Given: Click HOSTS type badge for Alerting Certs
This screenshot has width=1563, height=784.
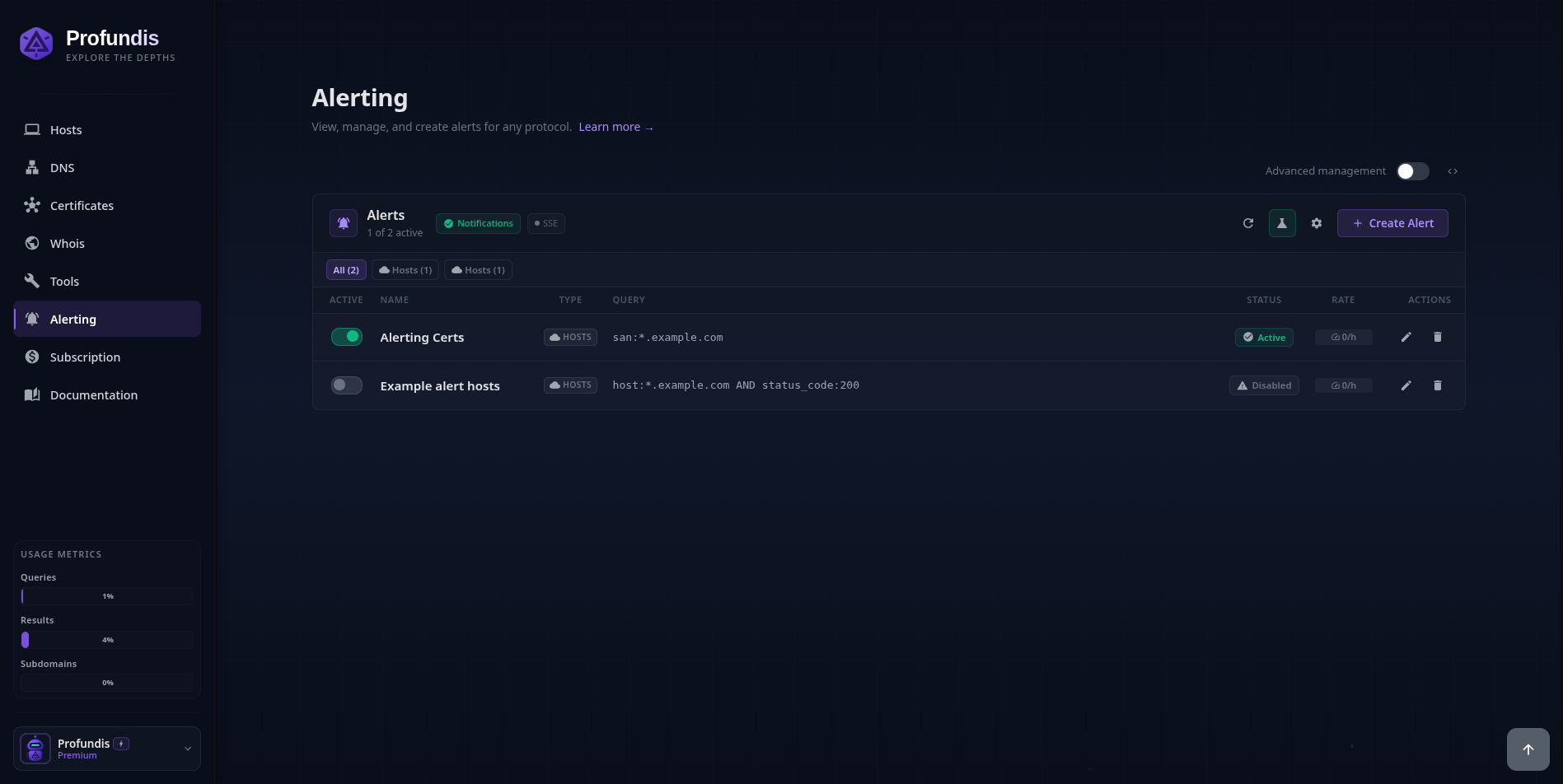Looking at the screenshot, I should point(570,337).
